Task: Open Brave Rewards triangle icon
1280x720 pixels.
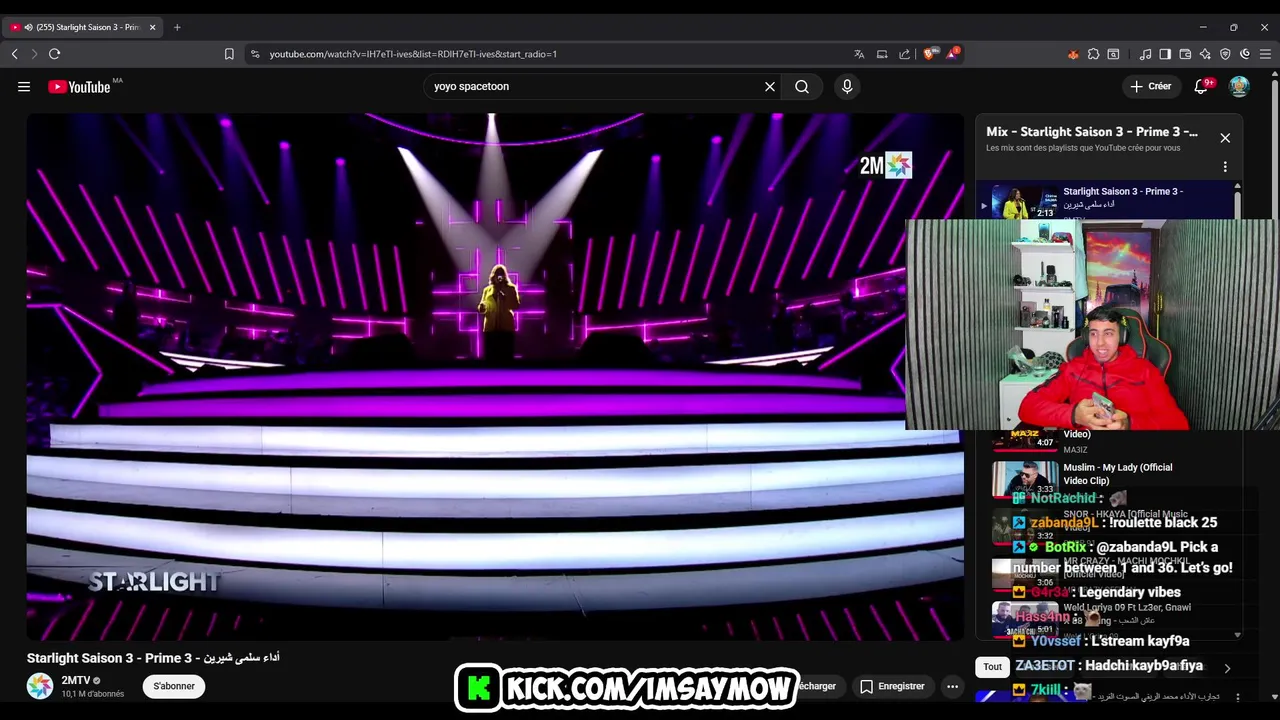Action: pyautogui.click(x=952, y=54)
